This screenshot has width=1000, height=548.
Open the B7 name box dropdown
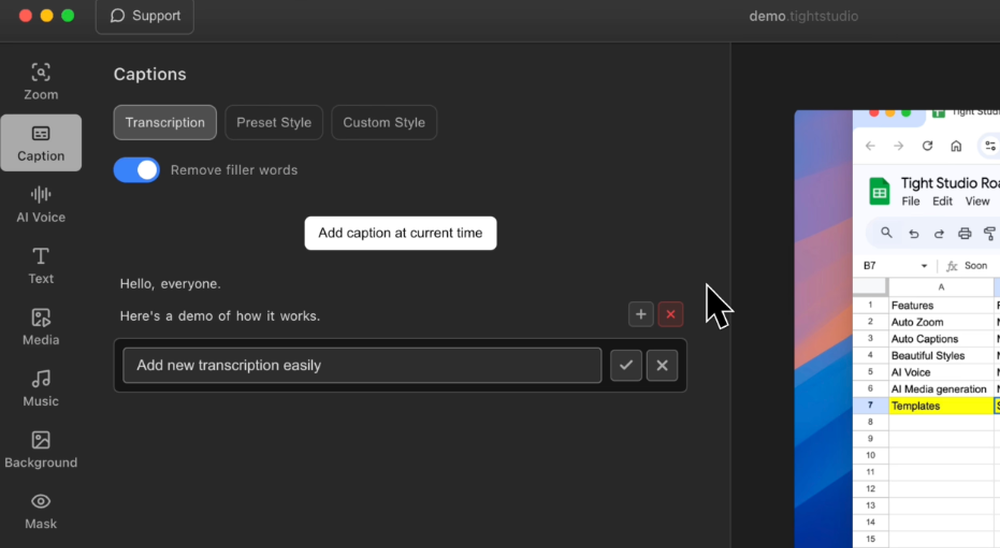(924, 266)
